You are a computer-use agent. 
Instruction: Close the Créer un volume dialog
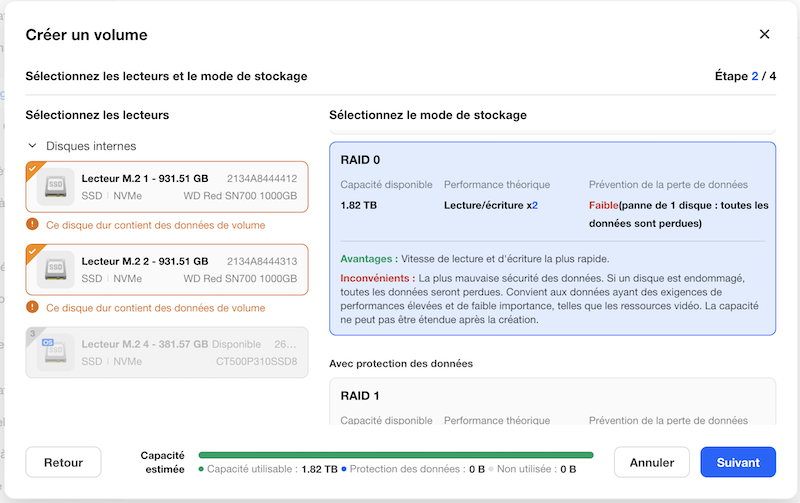pos(764,34)
